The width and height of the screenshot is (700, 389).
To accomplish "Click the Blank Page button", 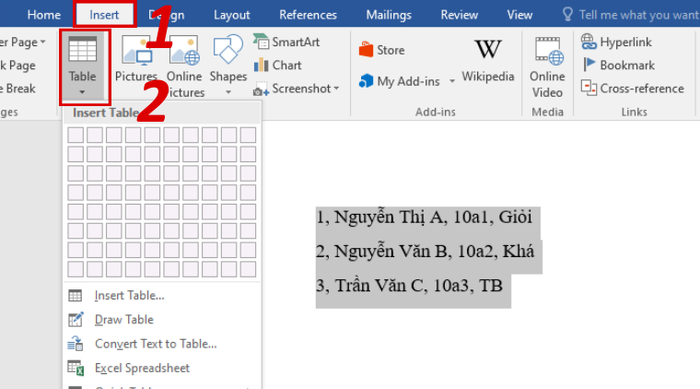I will coord(18,65).
